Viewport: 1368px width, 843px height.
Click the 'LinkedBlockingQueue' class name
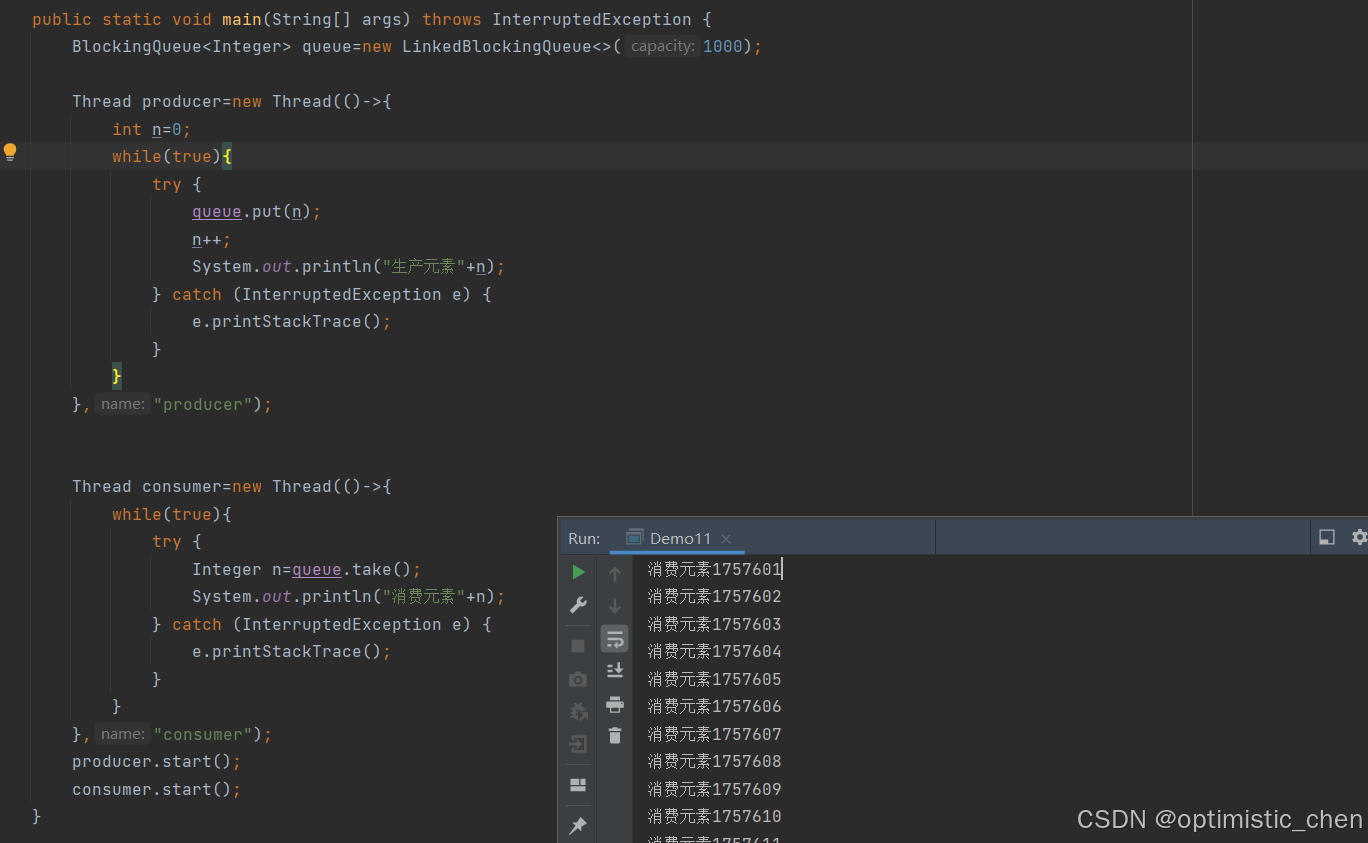pos(497,46)
